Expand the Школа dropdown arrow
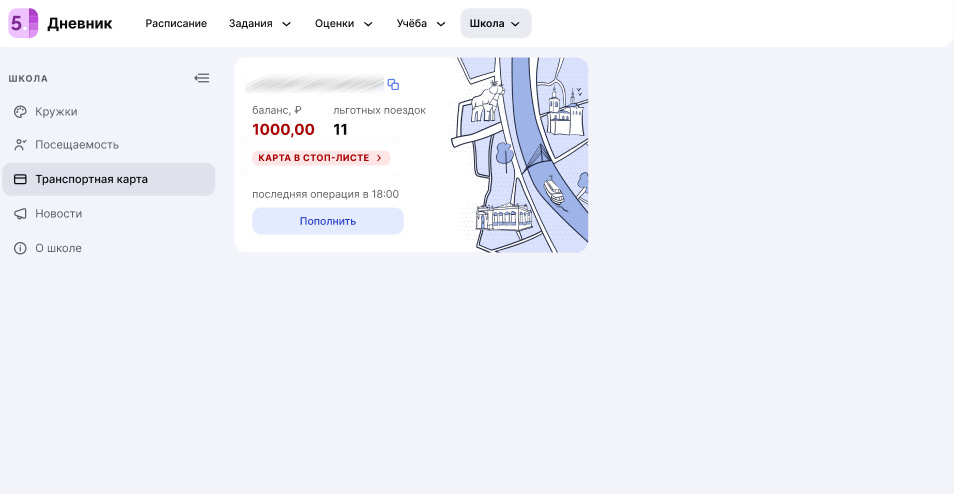 point(515,24)
